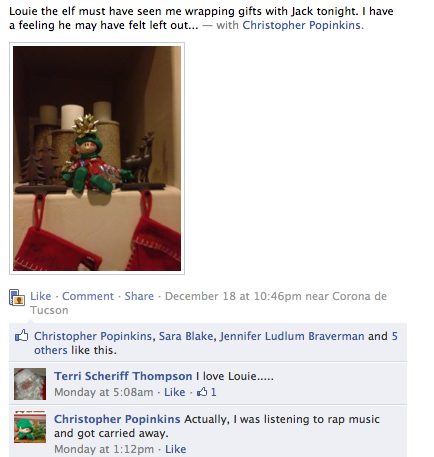
Task: Open Corona de Tucson location link
Action: pyautogui.click(x=209, y=303)
